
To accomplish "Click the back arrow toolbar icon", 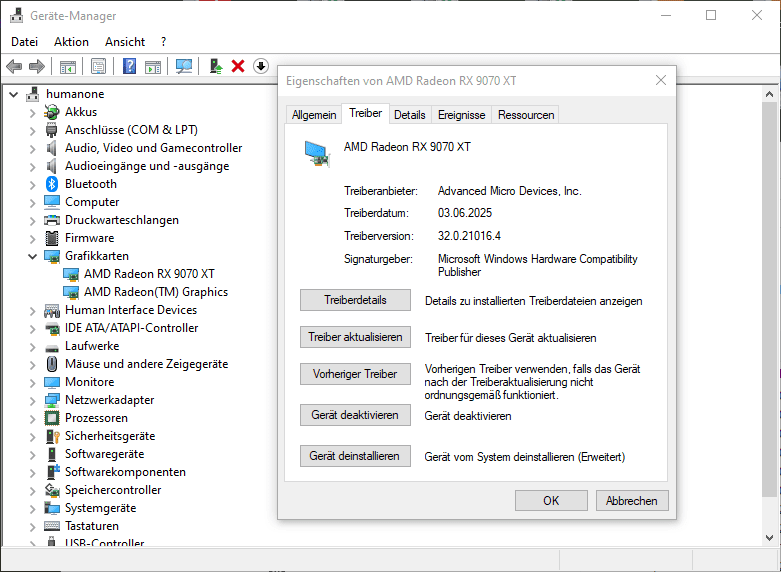I will pos(14,66).
